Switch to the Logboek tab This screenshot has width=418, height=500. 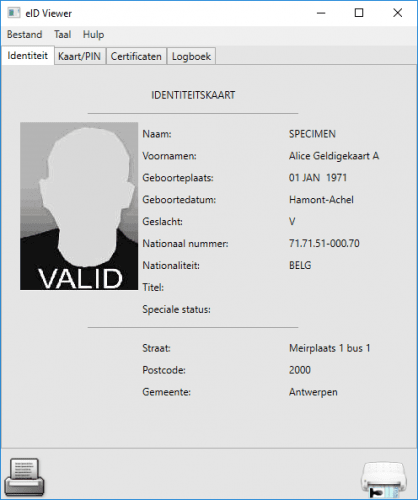coord(191,56)
